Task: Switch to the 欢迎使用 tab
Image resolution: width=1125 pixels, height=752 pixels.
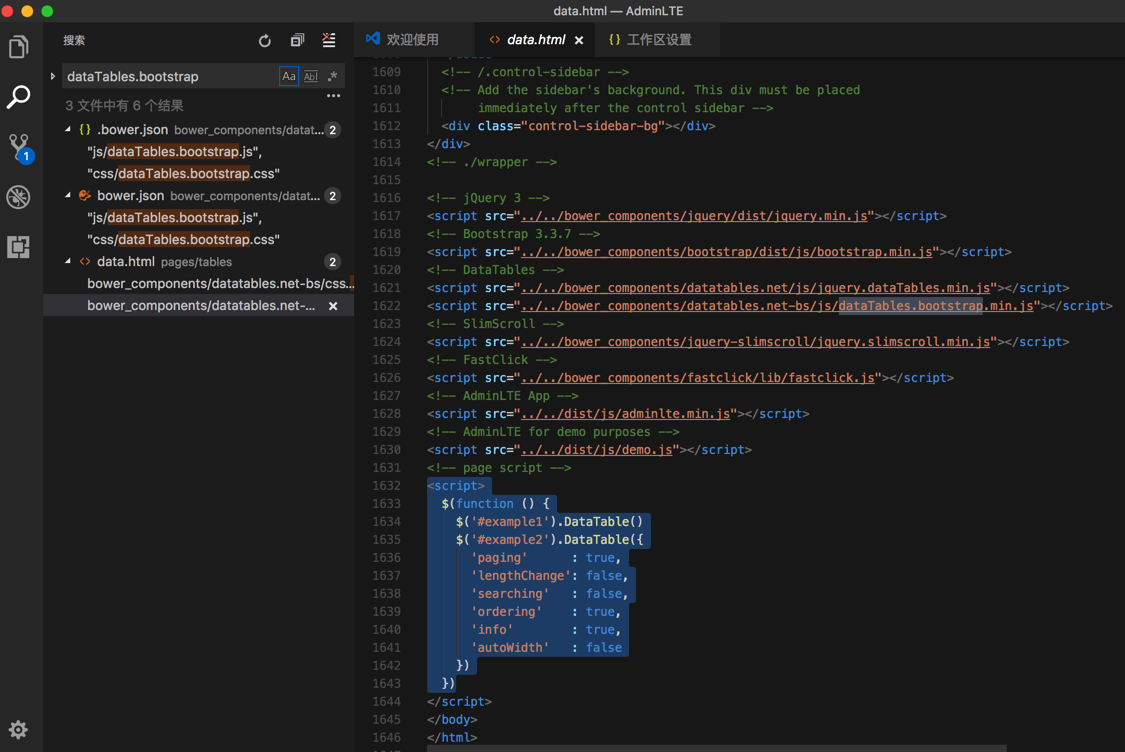Action: 403,40
